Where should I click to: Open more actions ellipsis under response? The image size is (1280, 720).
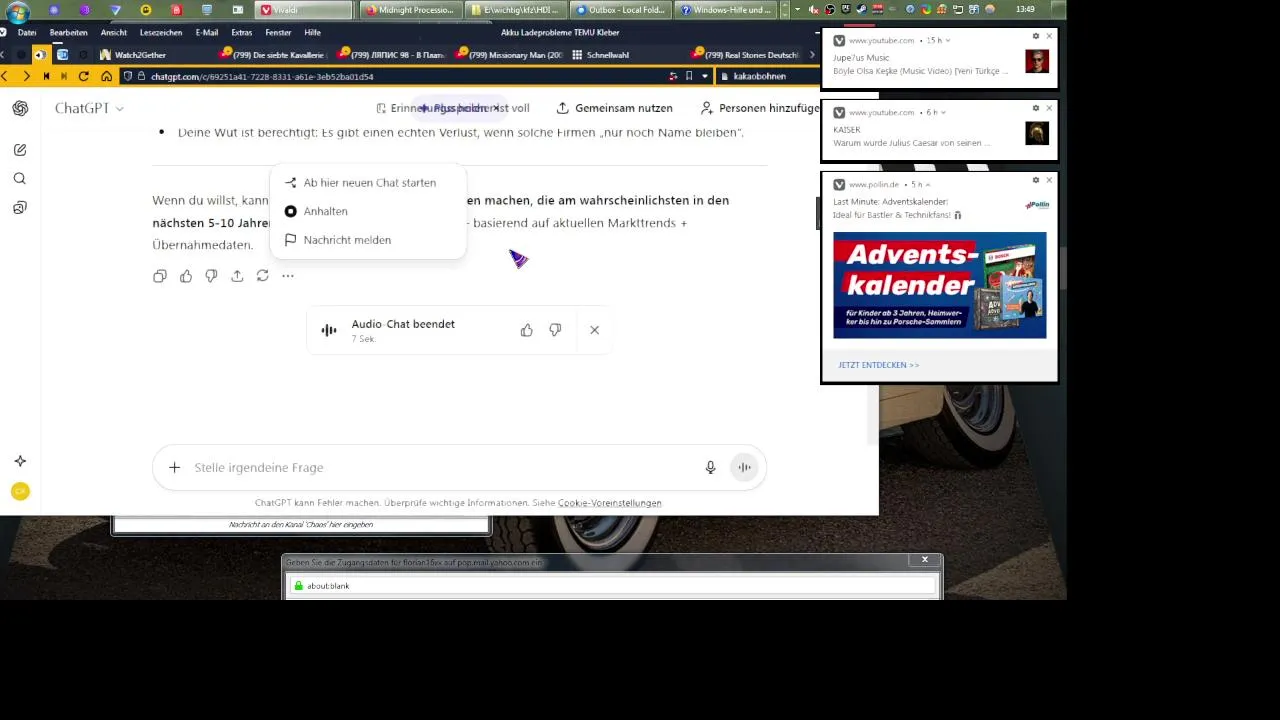[288, 276]
